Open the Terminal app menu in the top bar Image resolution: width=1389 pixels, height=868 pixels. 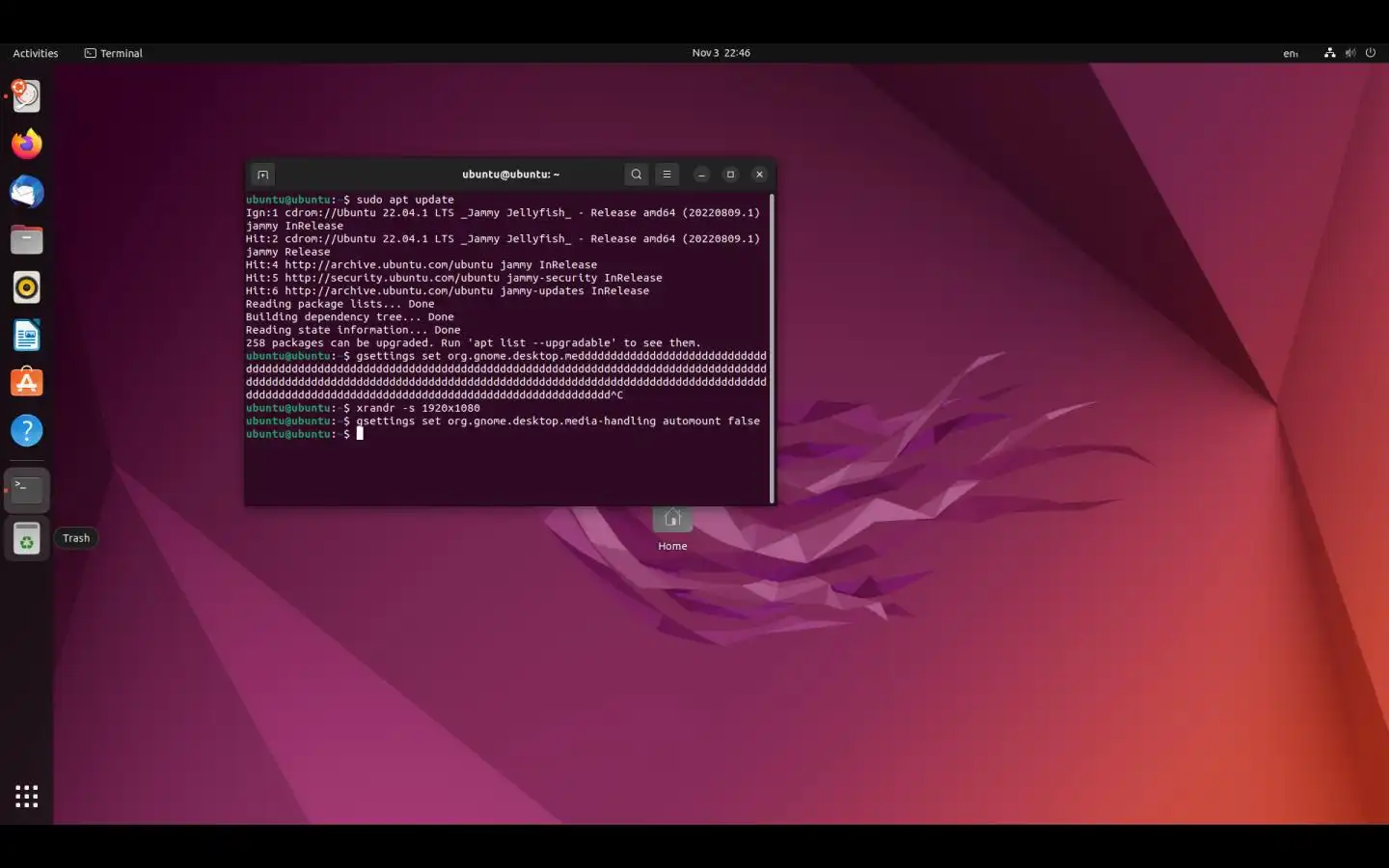(x=114, y=53)
